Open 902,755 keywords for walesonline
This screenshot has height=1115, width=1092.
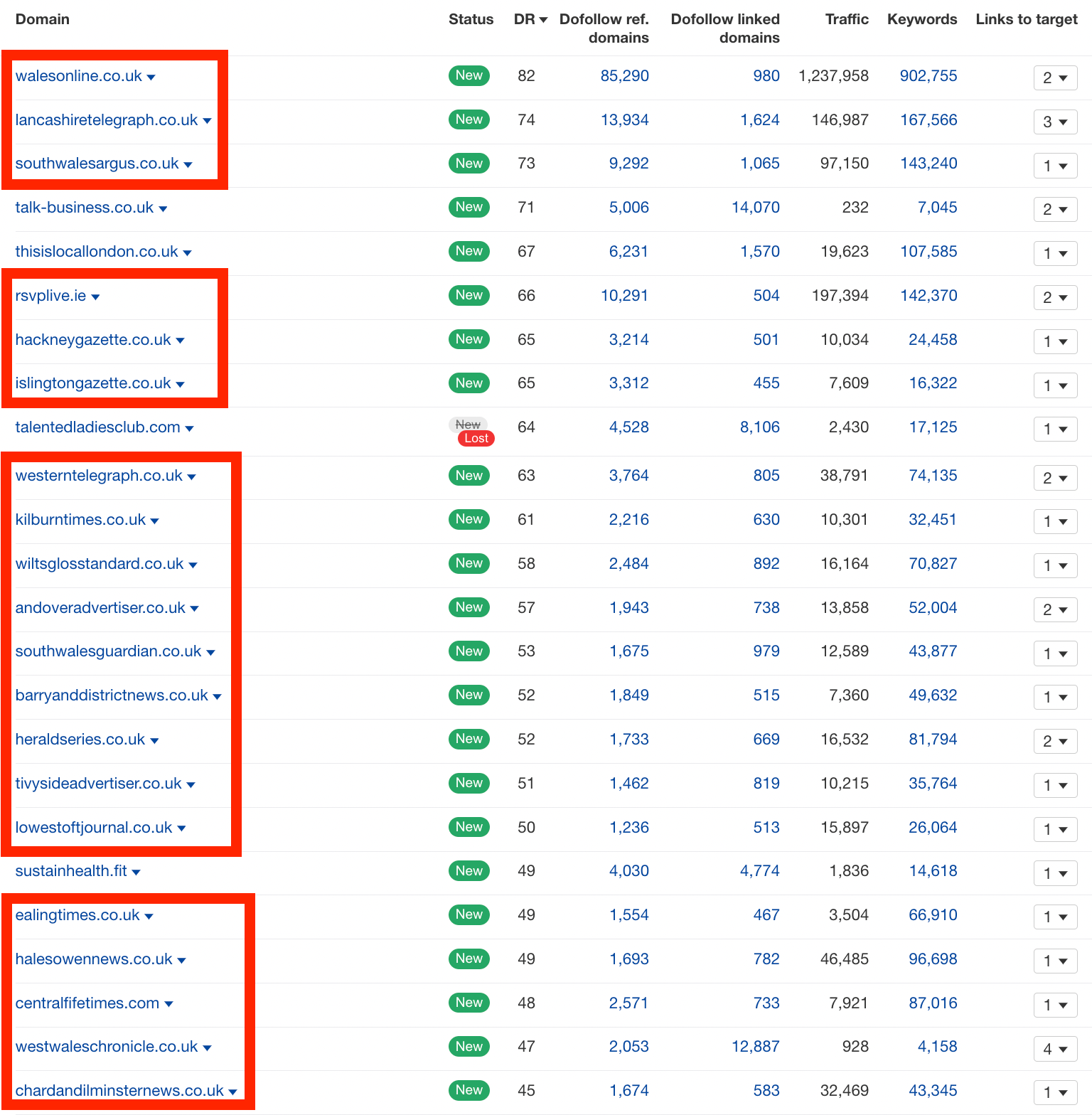point(928,76)
